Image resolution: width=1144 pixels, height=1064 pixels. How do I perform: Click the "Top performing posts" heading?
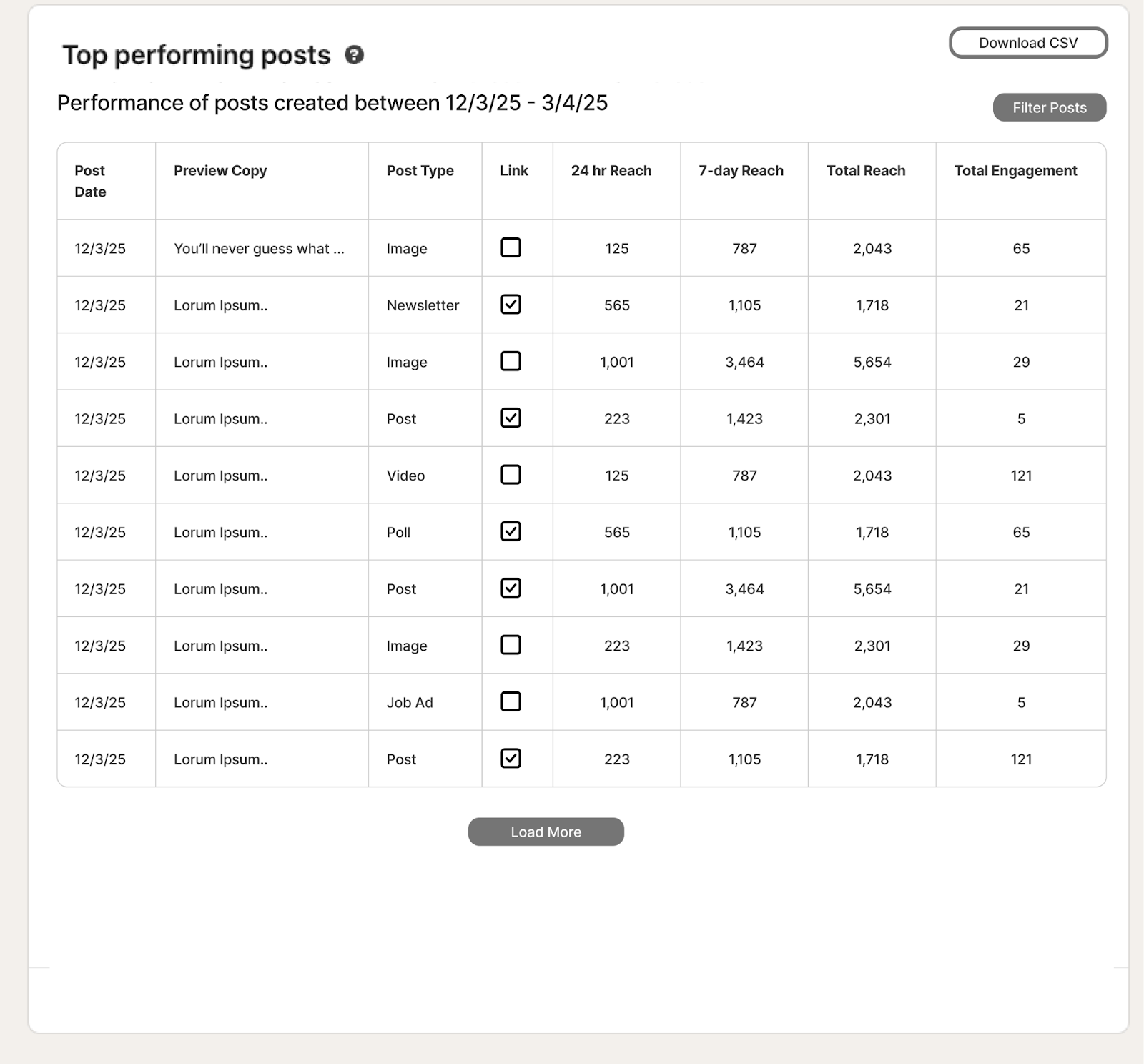click(x=197, y=55)
